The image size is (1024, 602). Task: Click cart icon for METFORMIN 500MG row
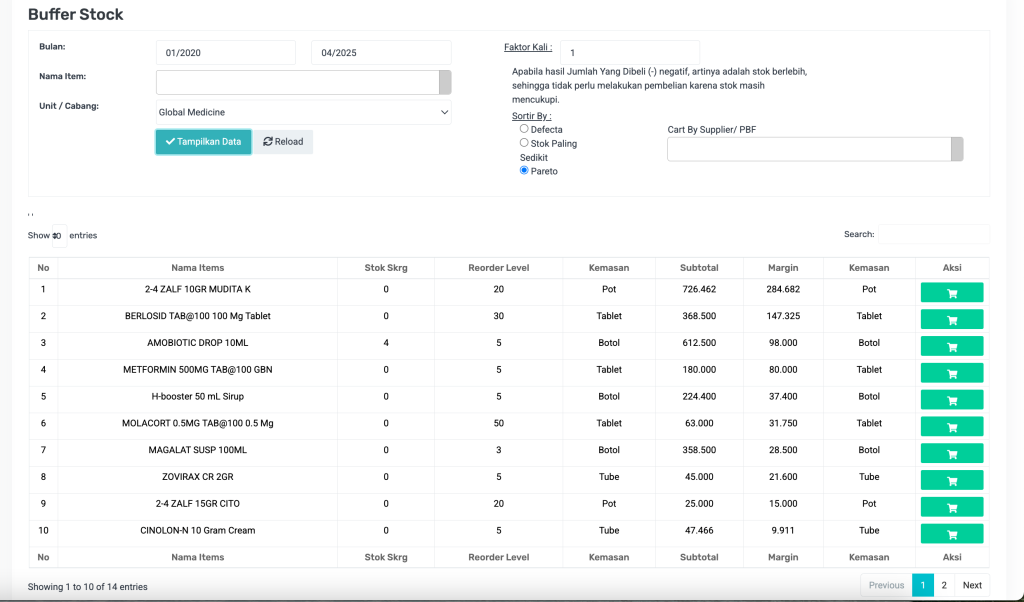click(x=951, y=373)
